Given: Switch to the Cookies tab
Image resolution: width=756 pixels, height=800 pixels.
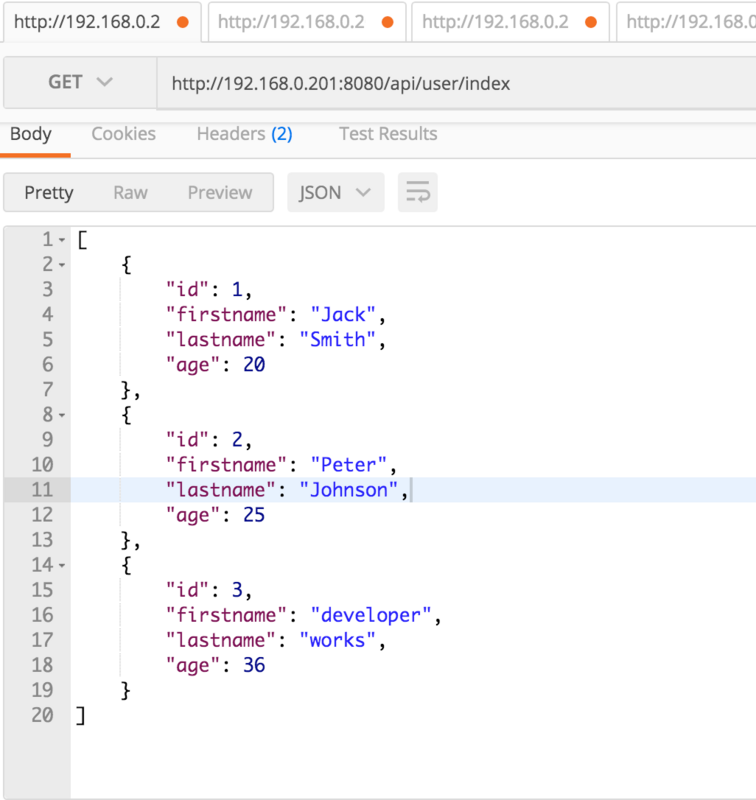Looking at the screenshot, I should tap(123, 134).
